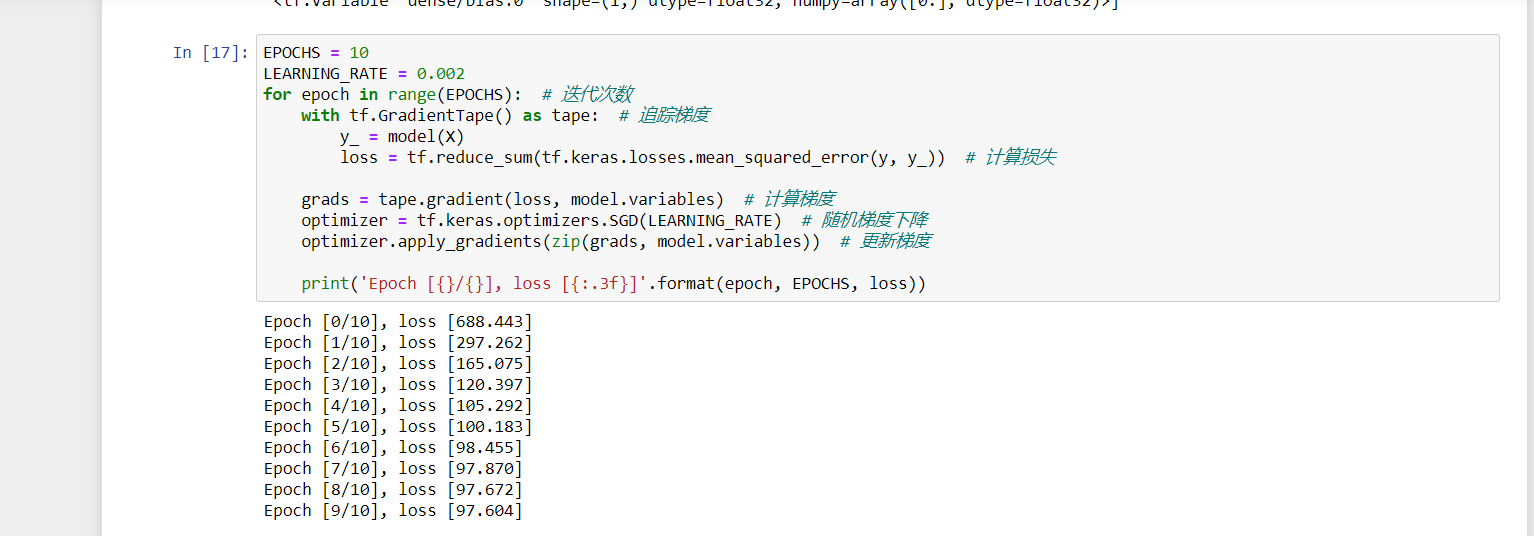Screen dimensions: 1534x536
Task: Click the 随机梯度下降 comment
Action: pyautogui.click(x=867, y=221)
